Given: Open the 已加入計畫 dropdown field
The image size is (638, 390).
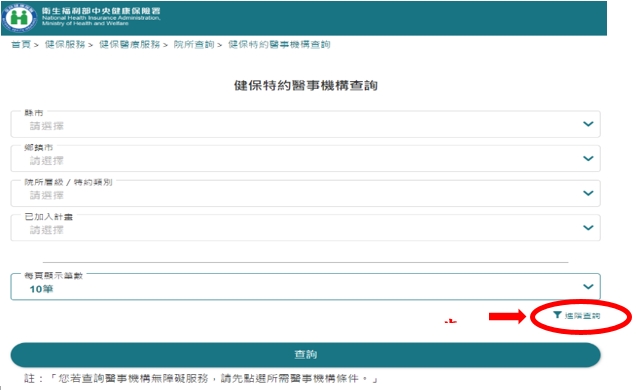Looking at the screenshot, I should 305,228.
